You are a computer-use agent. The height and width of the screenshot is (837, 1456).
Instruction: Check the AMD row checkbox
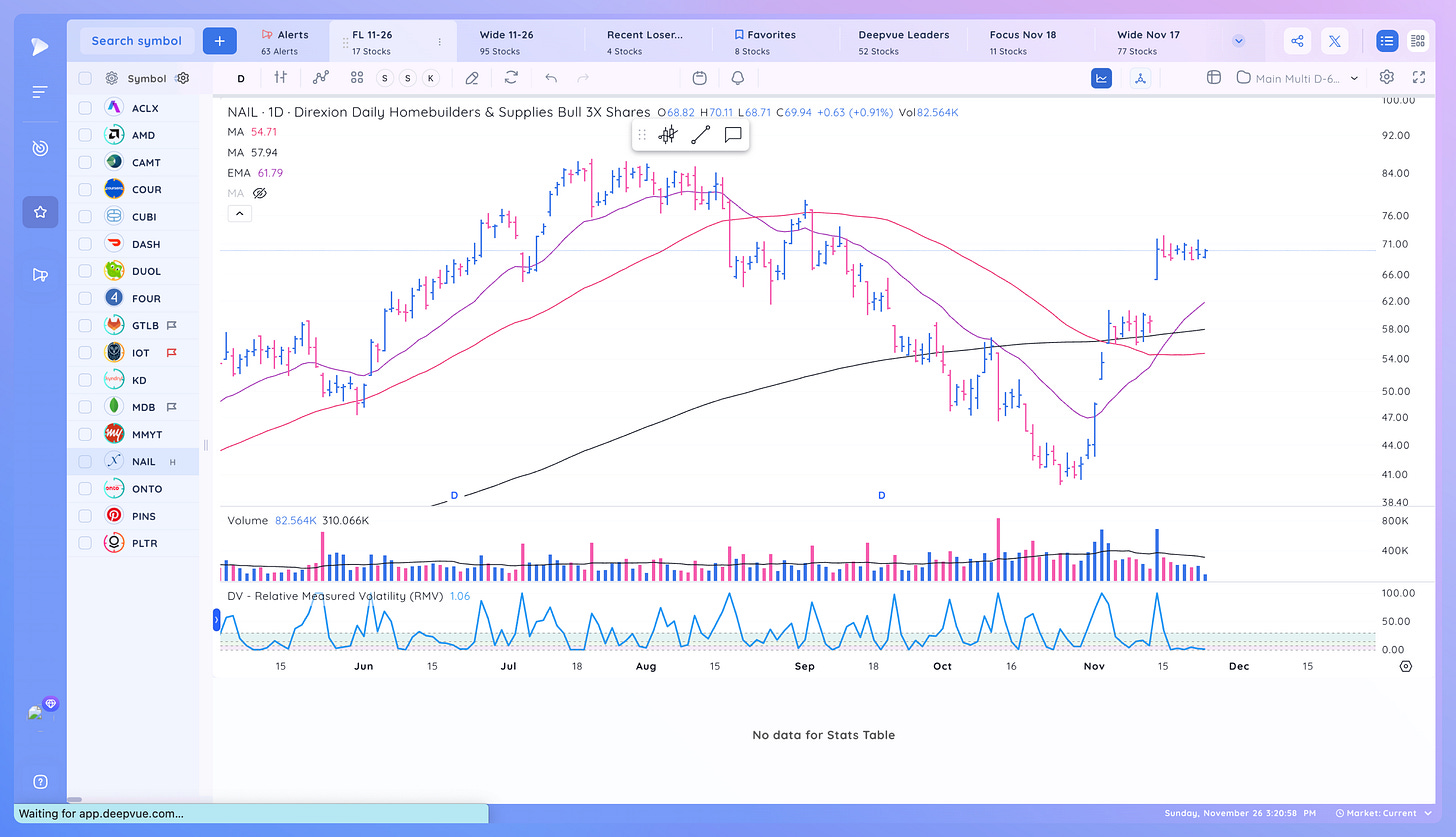coord(85,135)
